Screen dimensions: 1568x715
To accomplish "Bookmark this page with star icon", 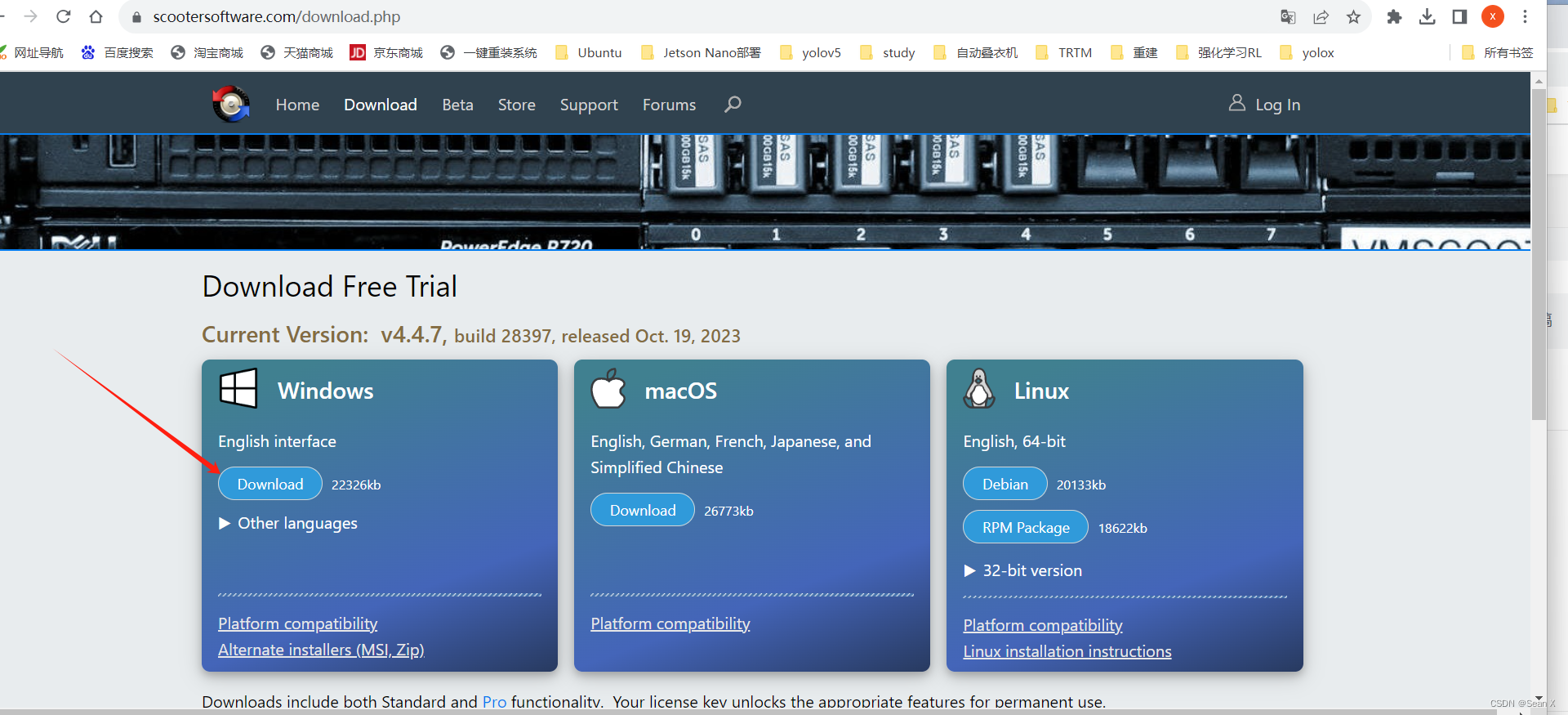I will pyautogui.click(x=1353, y=16).
